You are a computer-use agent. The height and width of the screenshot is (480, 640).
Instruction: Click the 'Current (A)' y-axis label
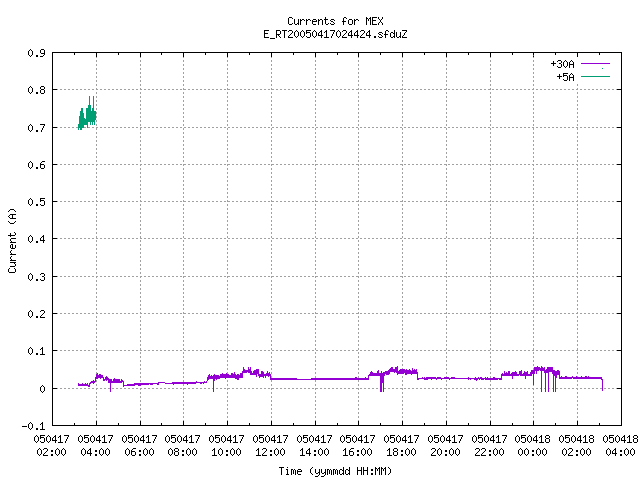click(x=12, y=240)
